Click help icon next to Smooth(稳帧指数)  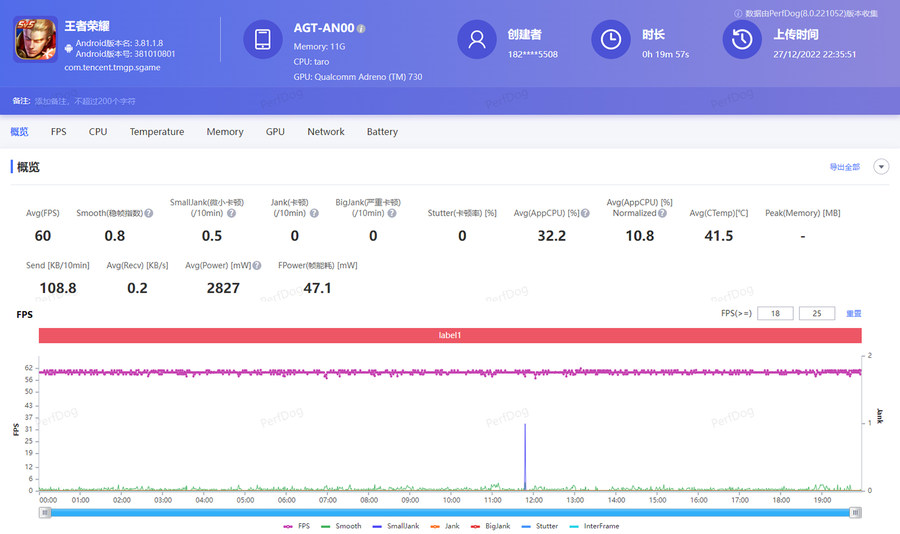click(149, 213)
